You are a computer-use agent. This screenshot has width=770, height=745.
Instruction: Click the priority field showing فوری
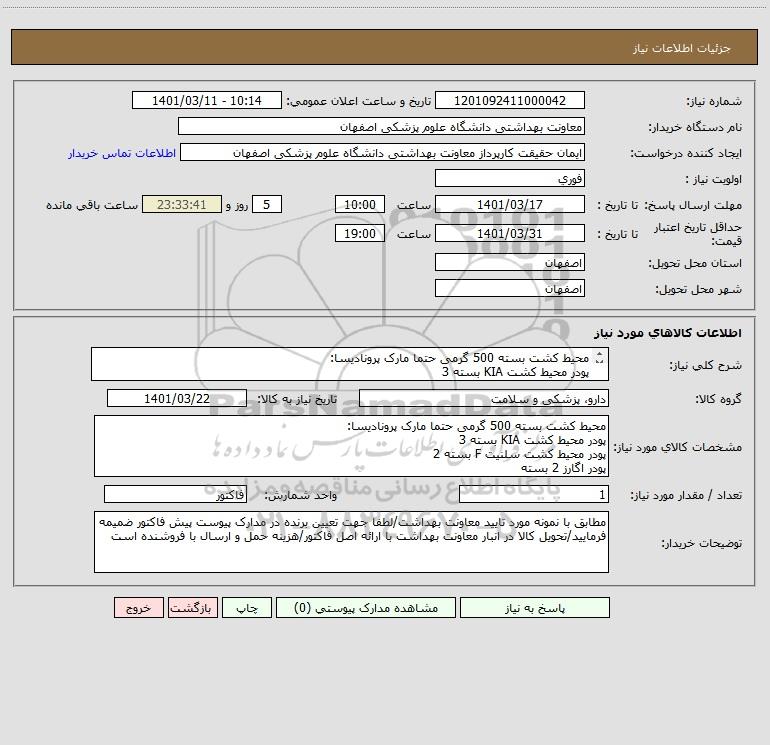(x=510, y=179)
